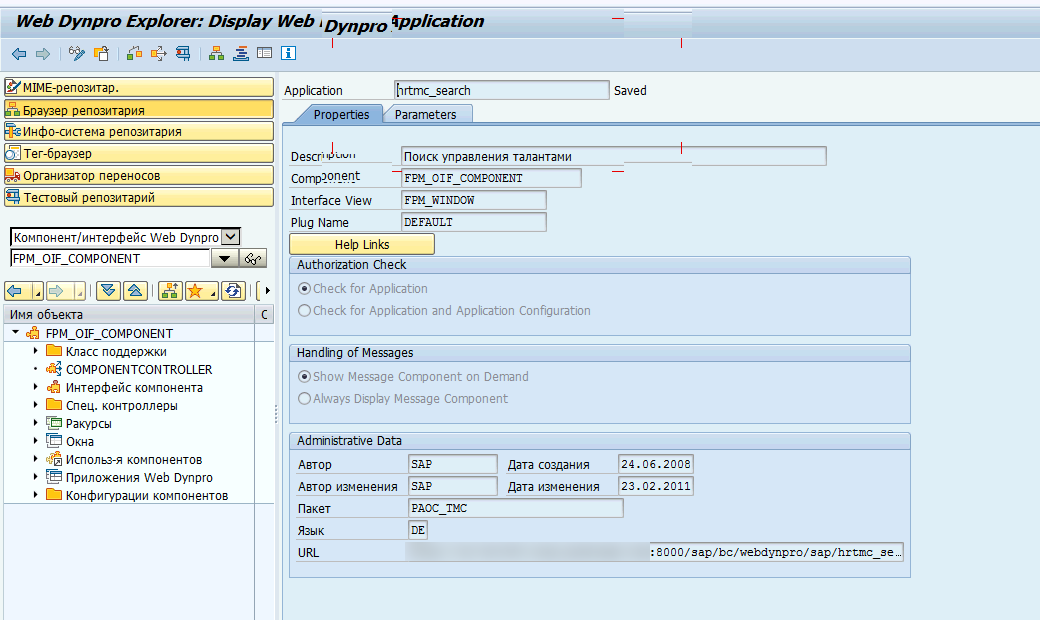Click the Test/Execute vise icon
Image resolution: width=1040 pixels, height=620 pixels.
click(x=183, y=54)
